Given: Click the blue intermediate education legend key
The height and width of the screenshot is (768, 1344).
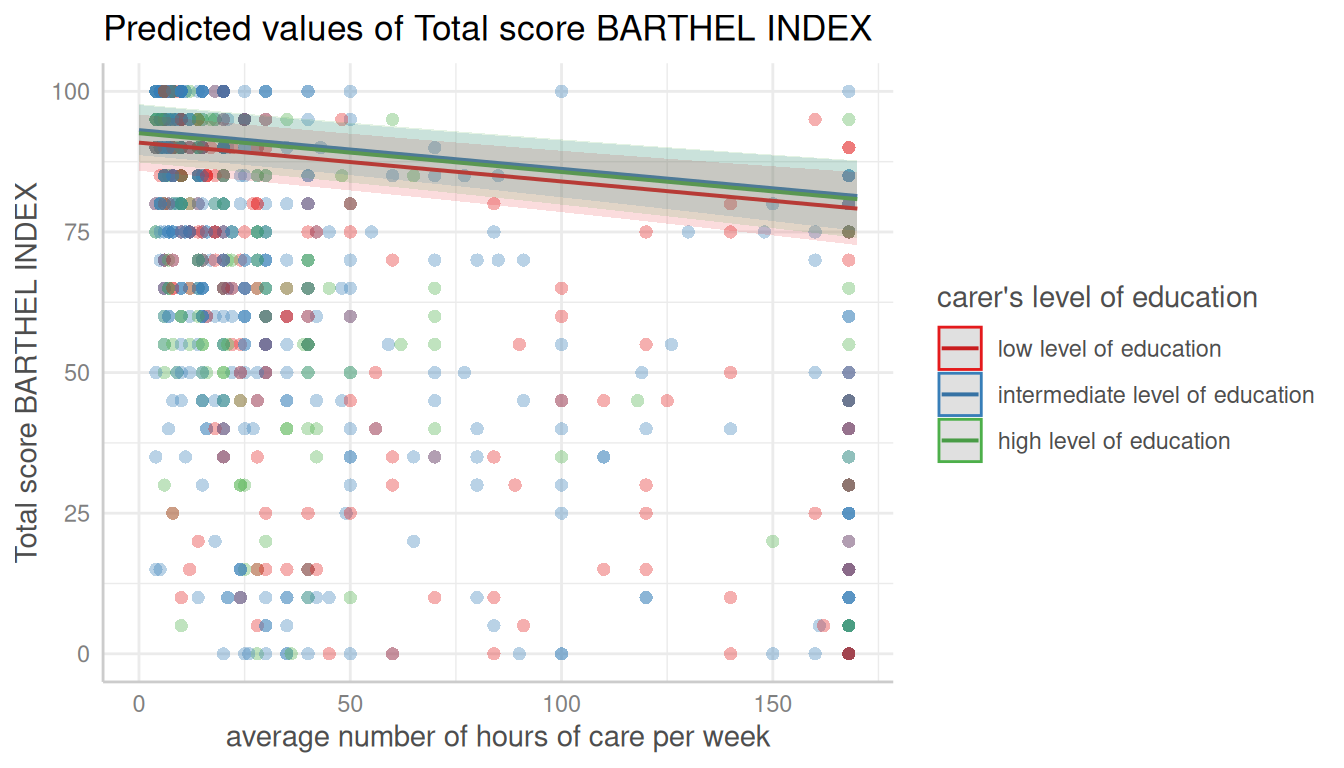Looking at the screenshot, I should coord(959,395).
